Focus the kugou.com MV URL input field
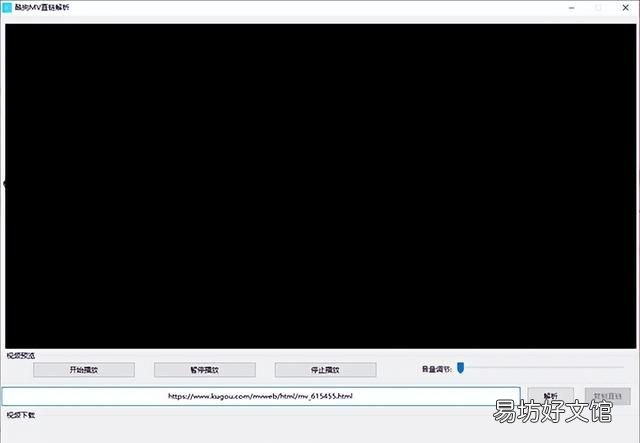640x443 pixels. (x=261, y=396)
